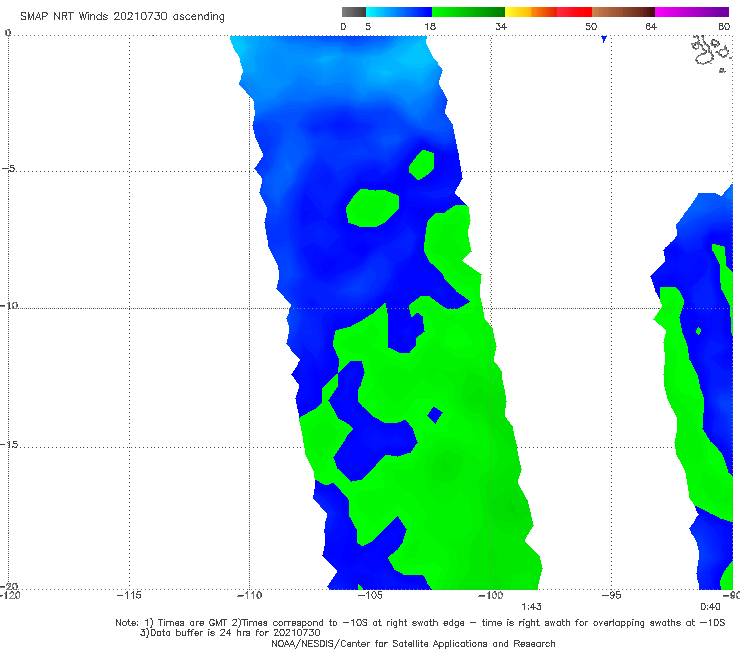The width and height of the screenshot is (740, 650).
Task: Click the note '3)Data buffer is 24 hrs for 20210730'
Action: click(x=230, y=633)
